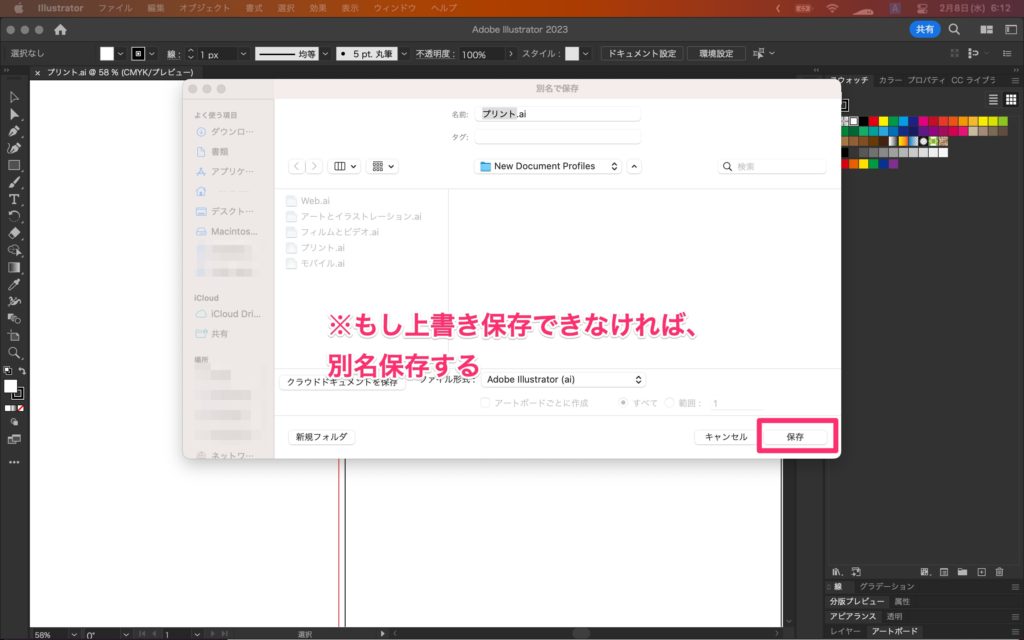Open the Adobe Illustrator (ai) format dropdown
1024x640 pixels.
click(x=563, y=380)
